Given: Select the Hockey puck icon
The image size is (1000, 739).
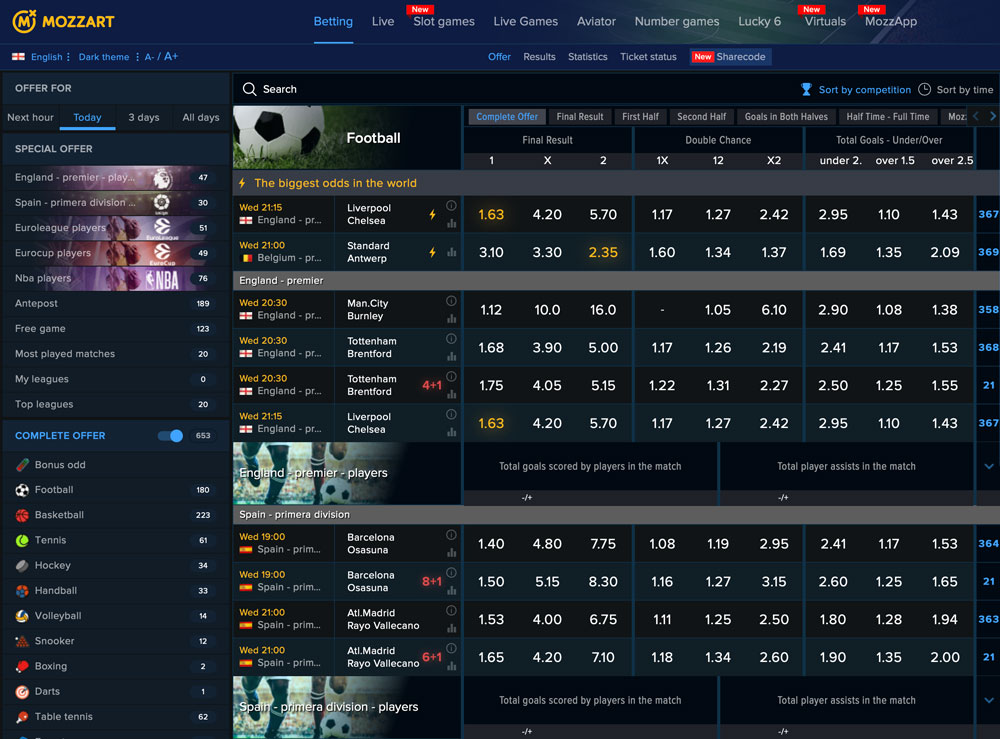Looking at the screenshot, I should (22, 566).
